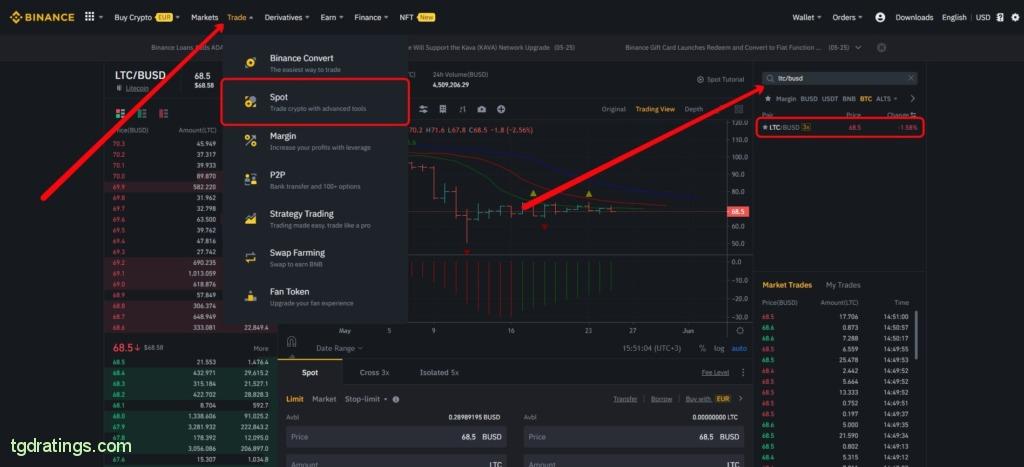This screenshot has width=1024, height=467.
Task: Filter pairs by USDT market
Action: tap(830, 99)
